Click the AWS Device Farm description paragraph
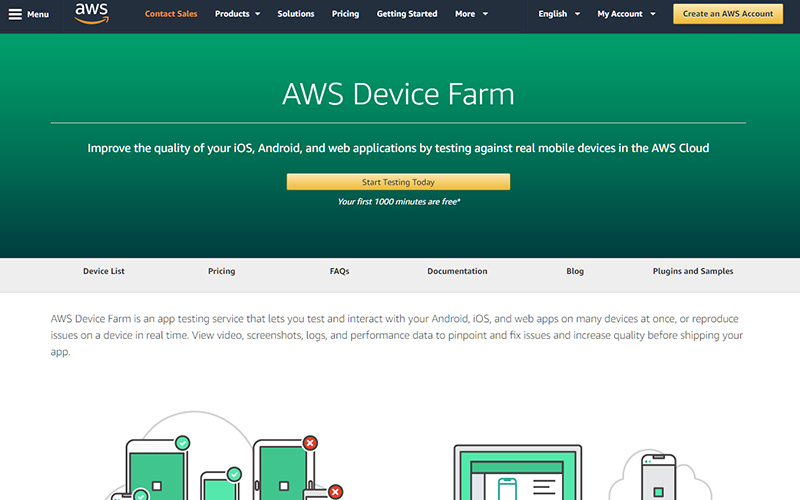 pos(397,335)
